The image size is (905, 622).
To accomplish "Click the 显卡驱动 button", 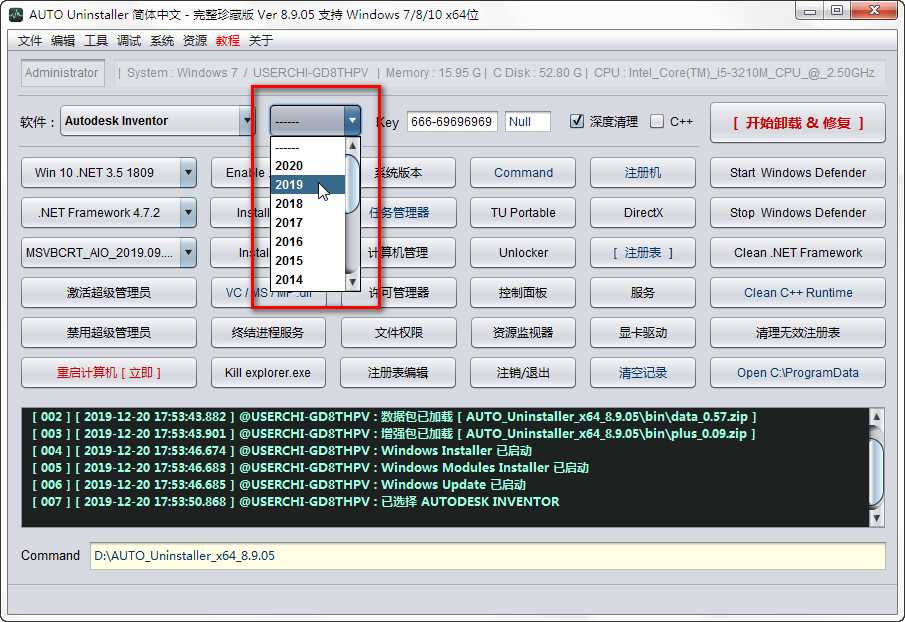I will pos(642,333).
